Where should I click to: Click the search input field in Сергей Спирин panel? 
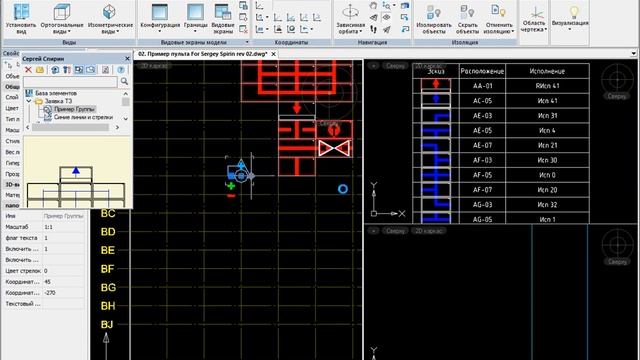(71, 82)
